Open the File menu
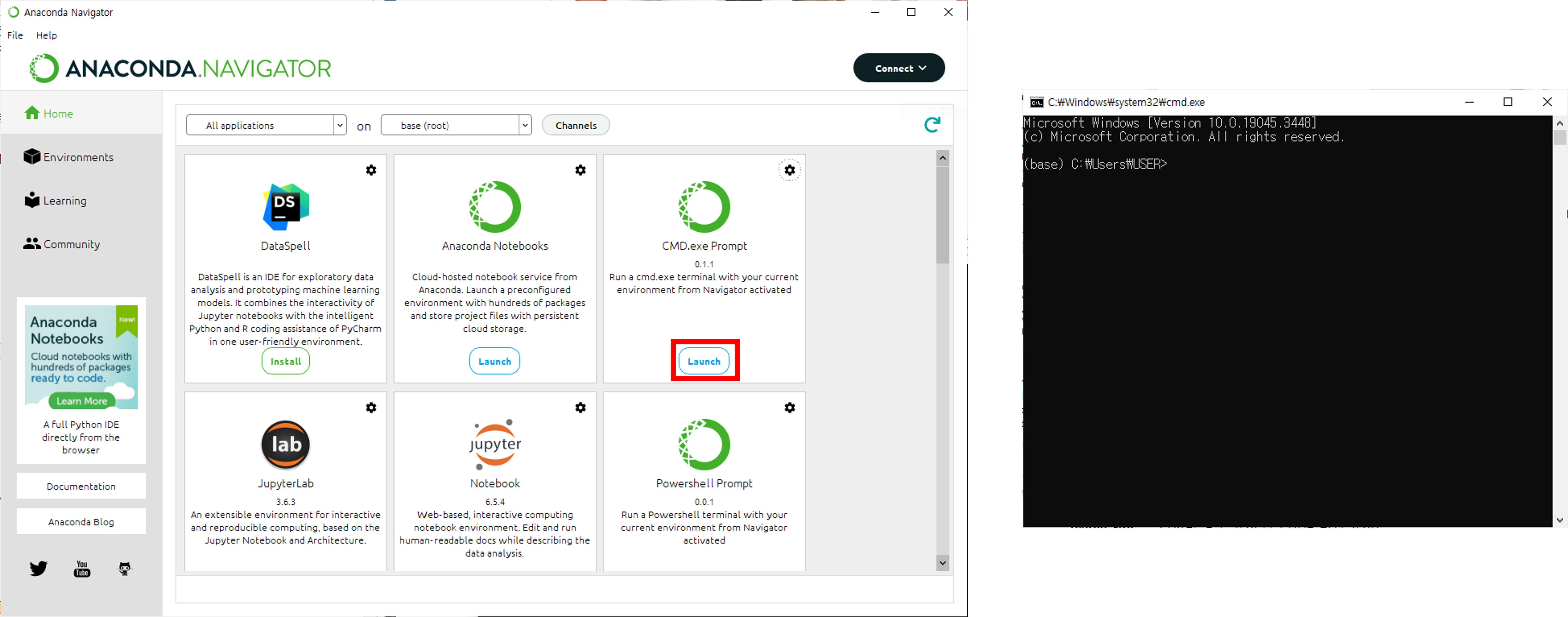 coord(15,35)
